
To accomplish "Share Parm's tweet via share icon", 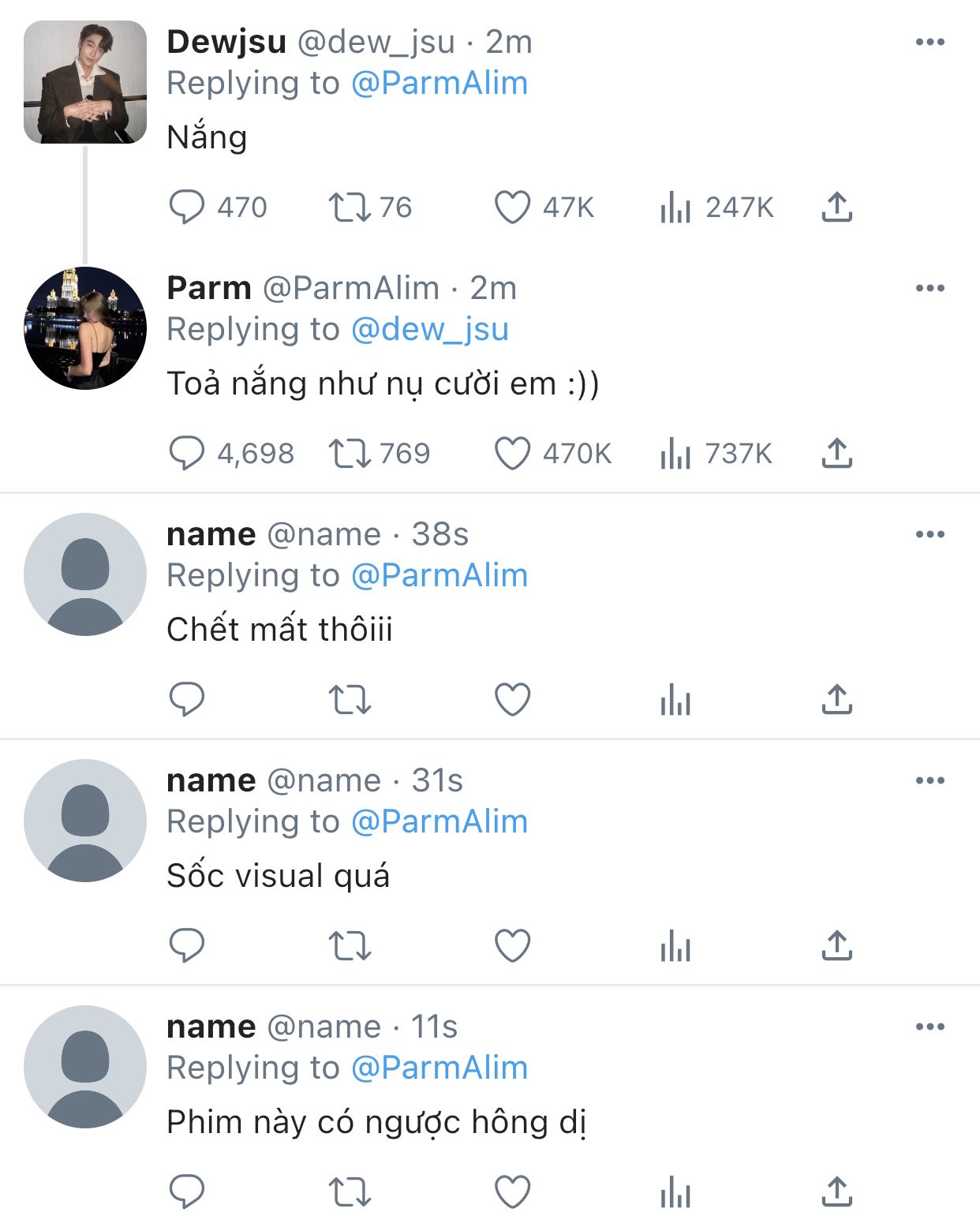I will [836, 454].
